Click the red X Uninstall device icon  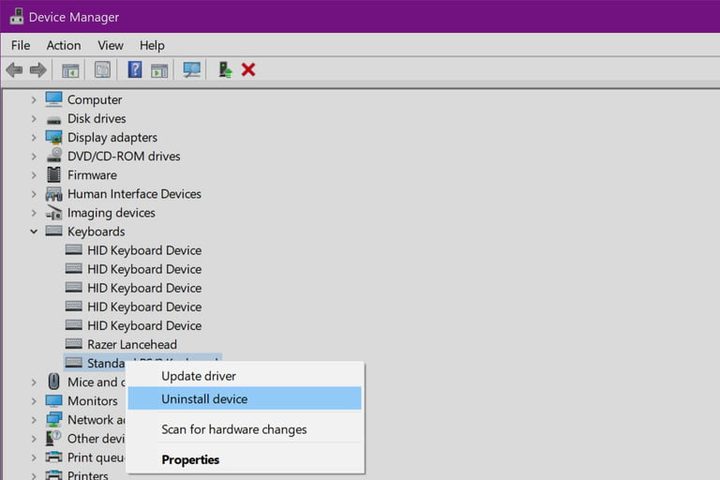click(x=249, y=70)
